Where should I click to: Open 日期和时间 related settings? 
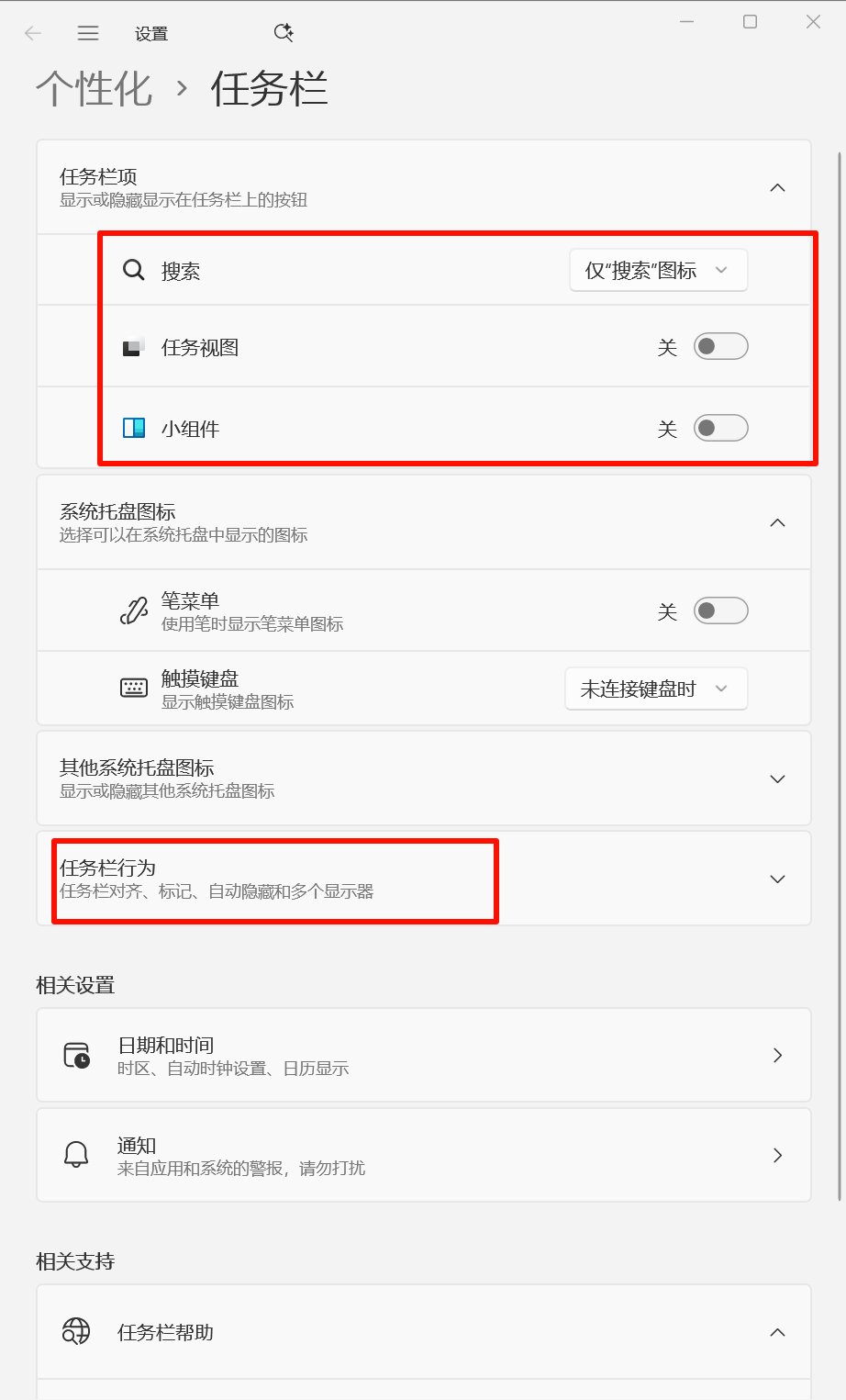[x=424, y=1055]
